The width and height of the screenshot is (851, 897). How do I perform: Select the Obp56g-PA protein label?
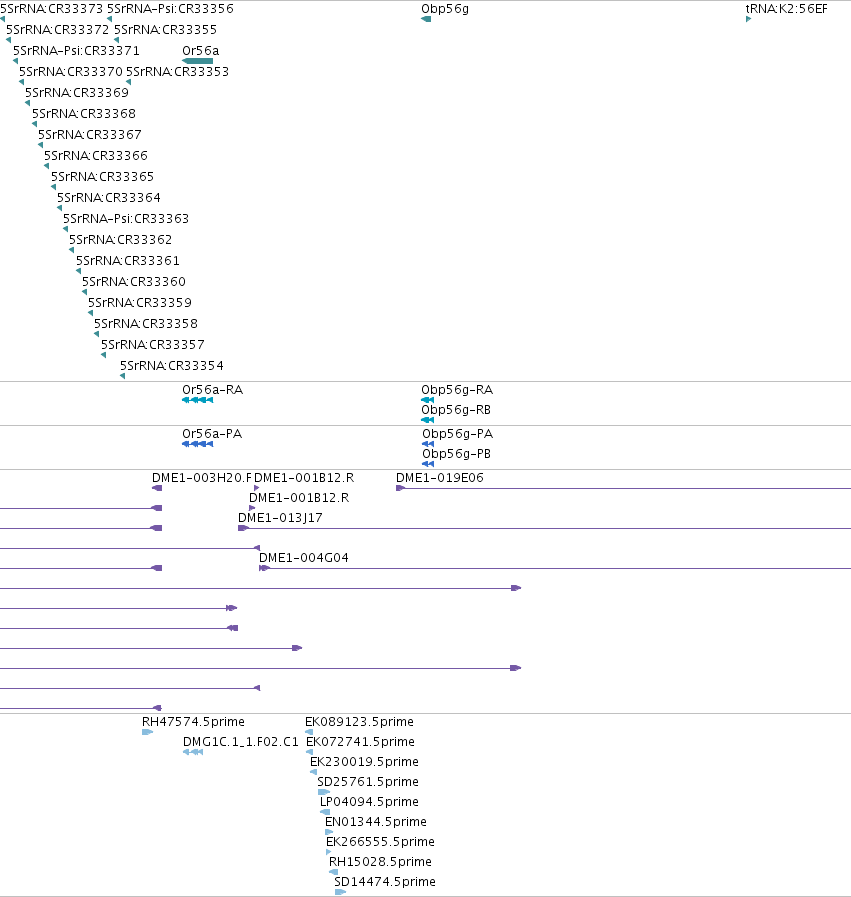pos(458,434)
